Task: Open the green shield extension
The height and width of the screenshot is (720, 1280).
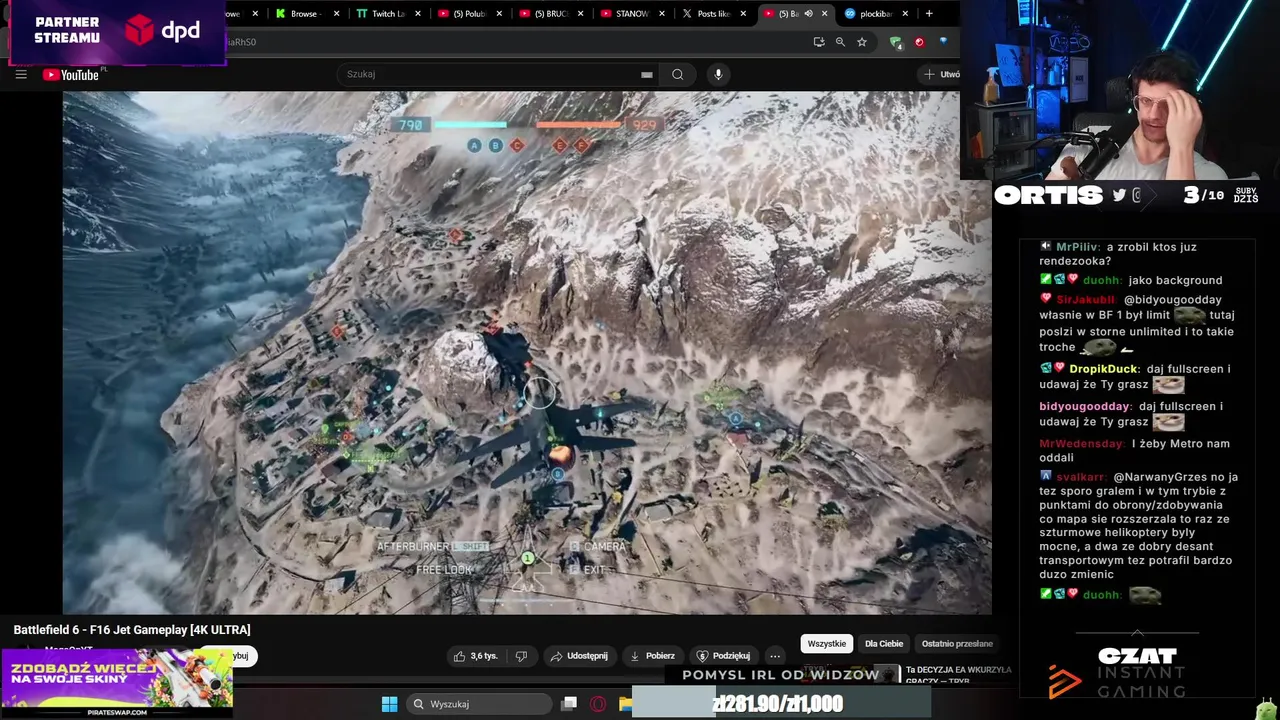Action: [896, 42]
